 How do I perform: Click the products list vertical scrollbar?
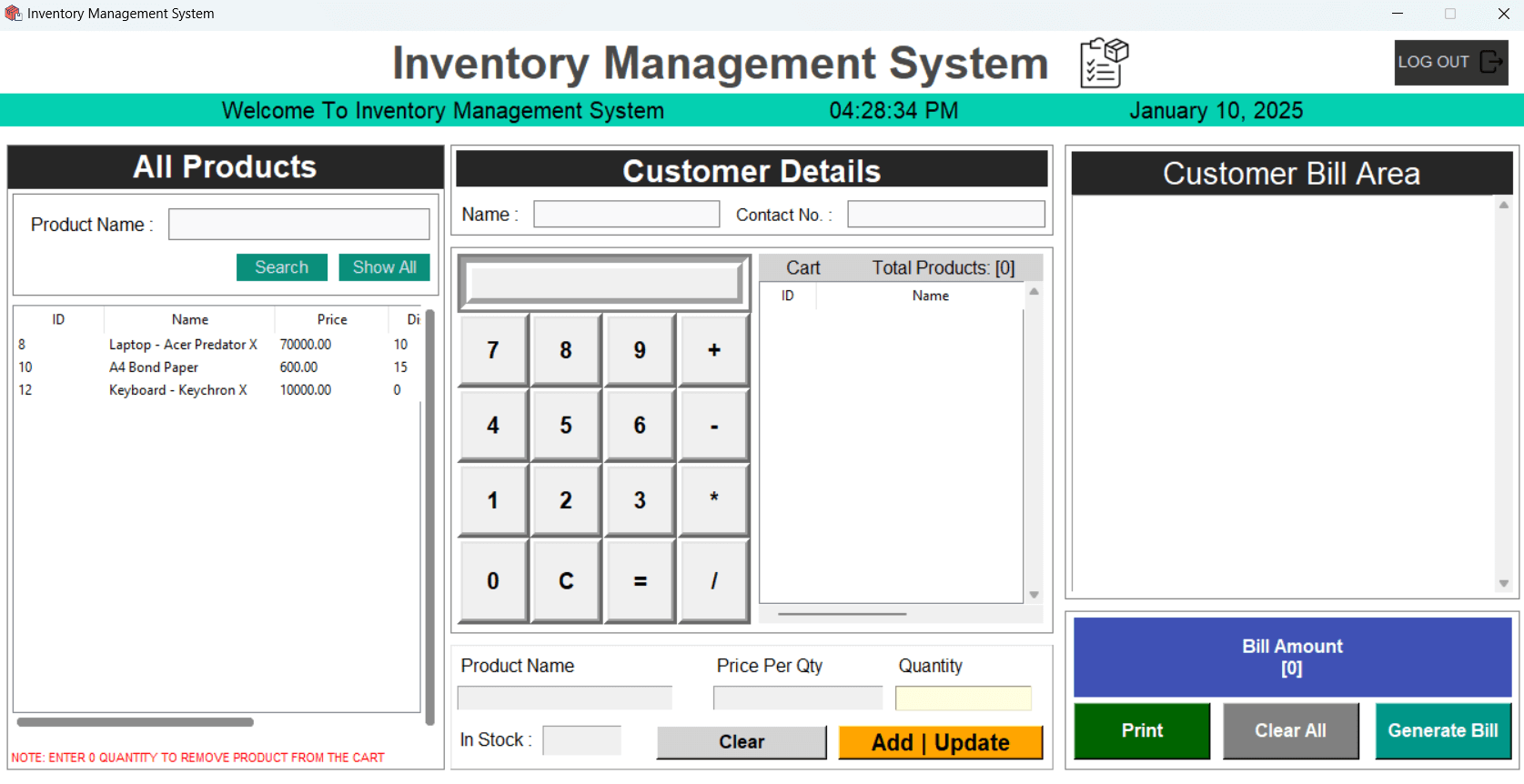point(429,517)
